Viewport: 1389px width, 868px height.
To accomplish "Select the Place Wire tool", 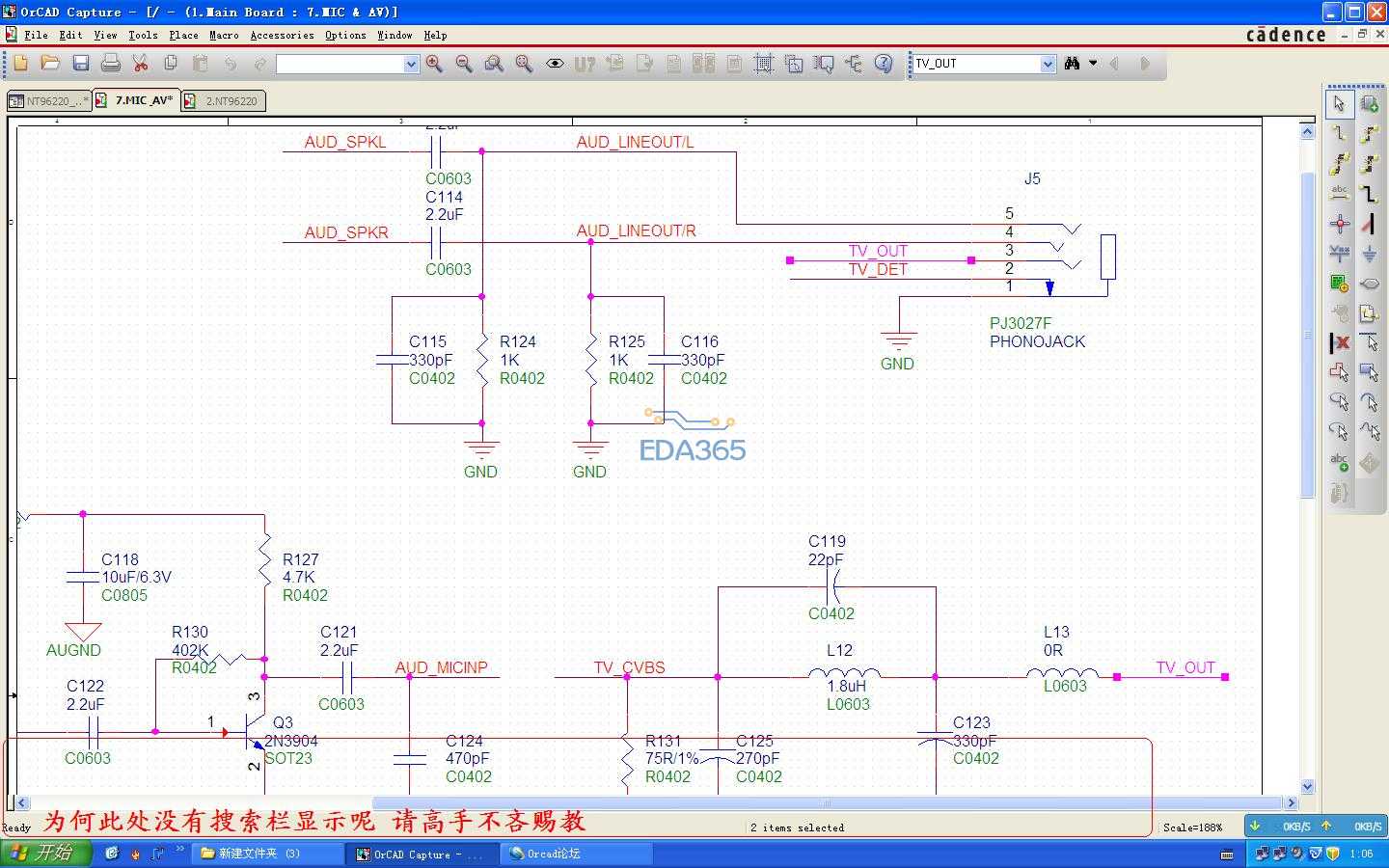I will [1339, 134].
